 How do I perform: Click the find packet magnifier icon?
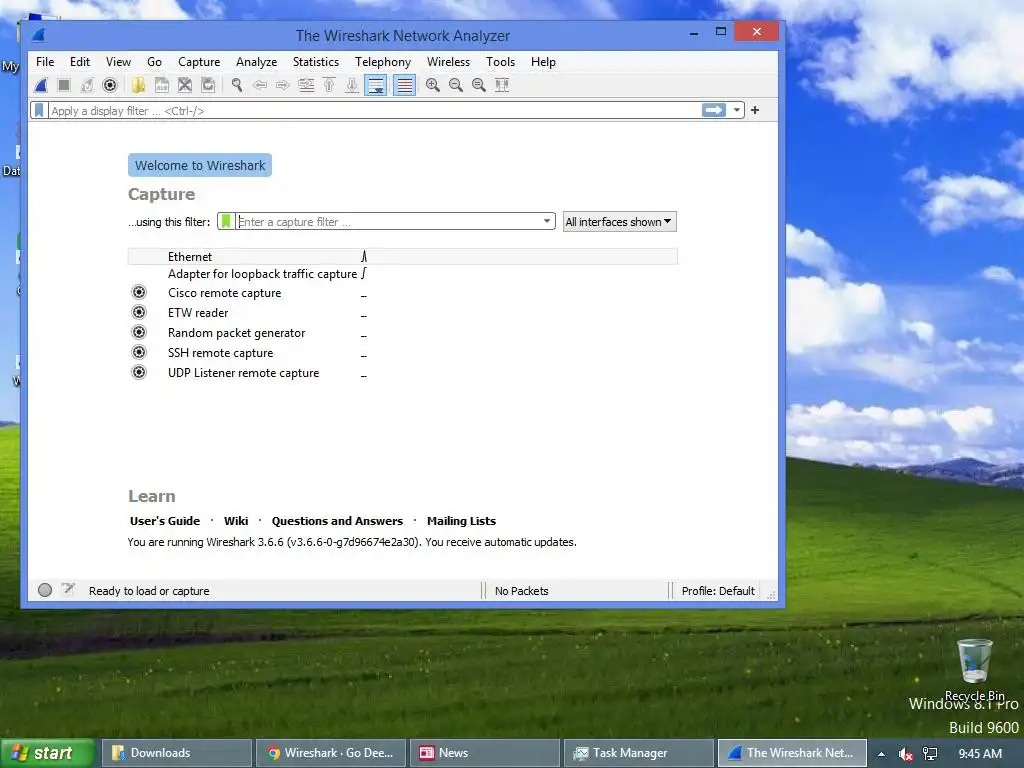point(236,85)
